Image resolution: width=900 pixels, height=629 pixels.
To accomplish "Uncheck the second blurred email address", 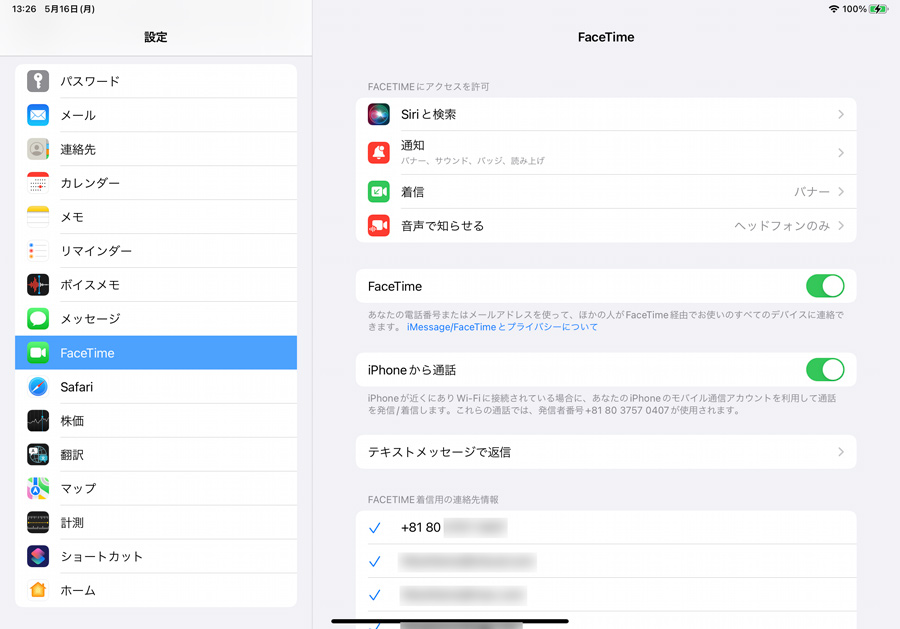I will [375, 595].
